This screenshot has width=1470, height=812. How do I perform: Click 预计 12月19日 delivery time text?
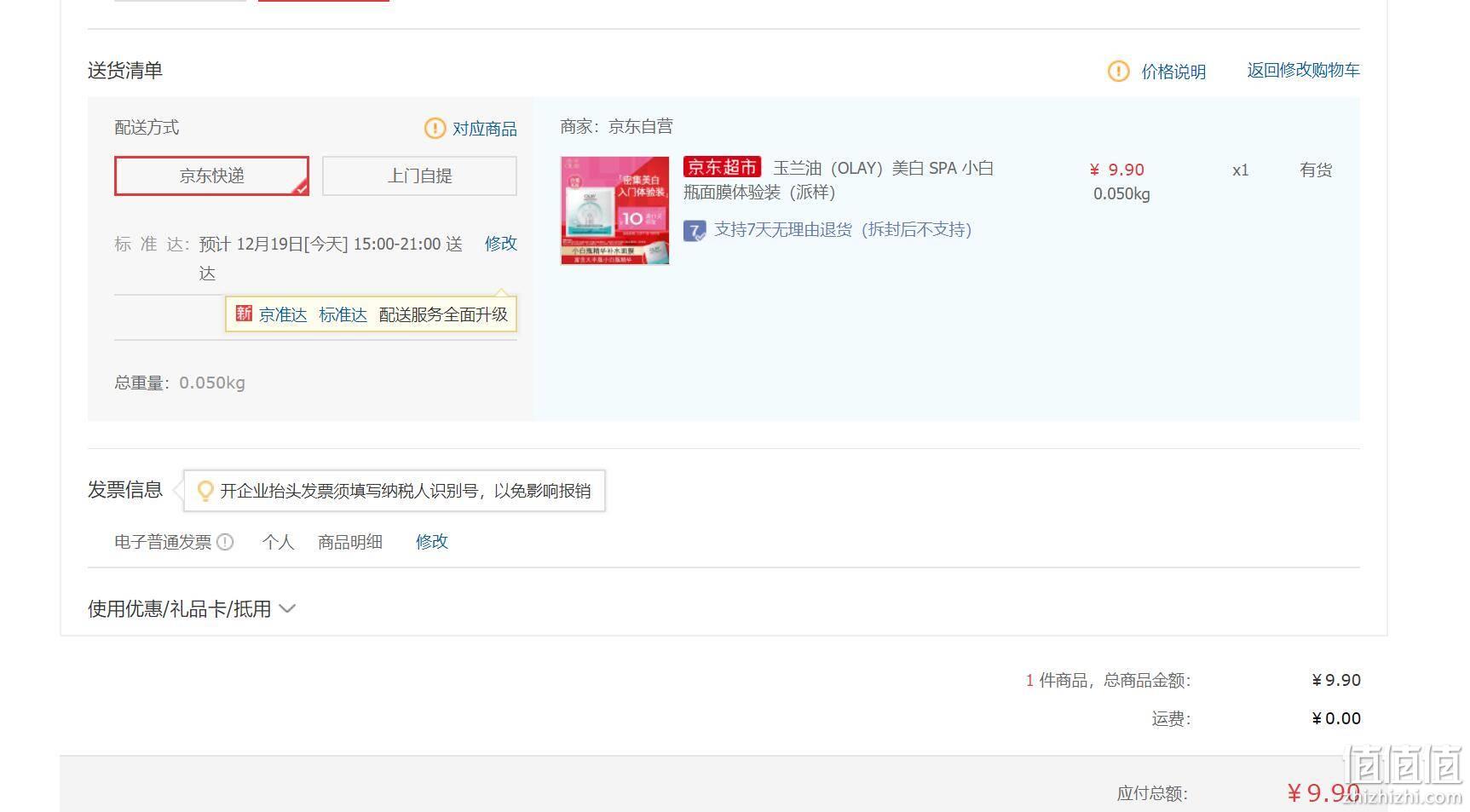[x=331, y=258]
